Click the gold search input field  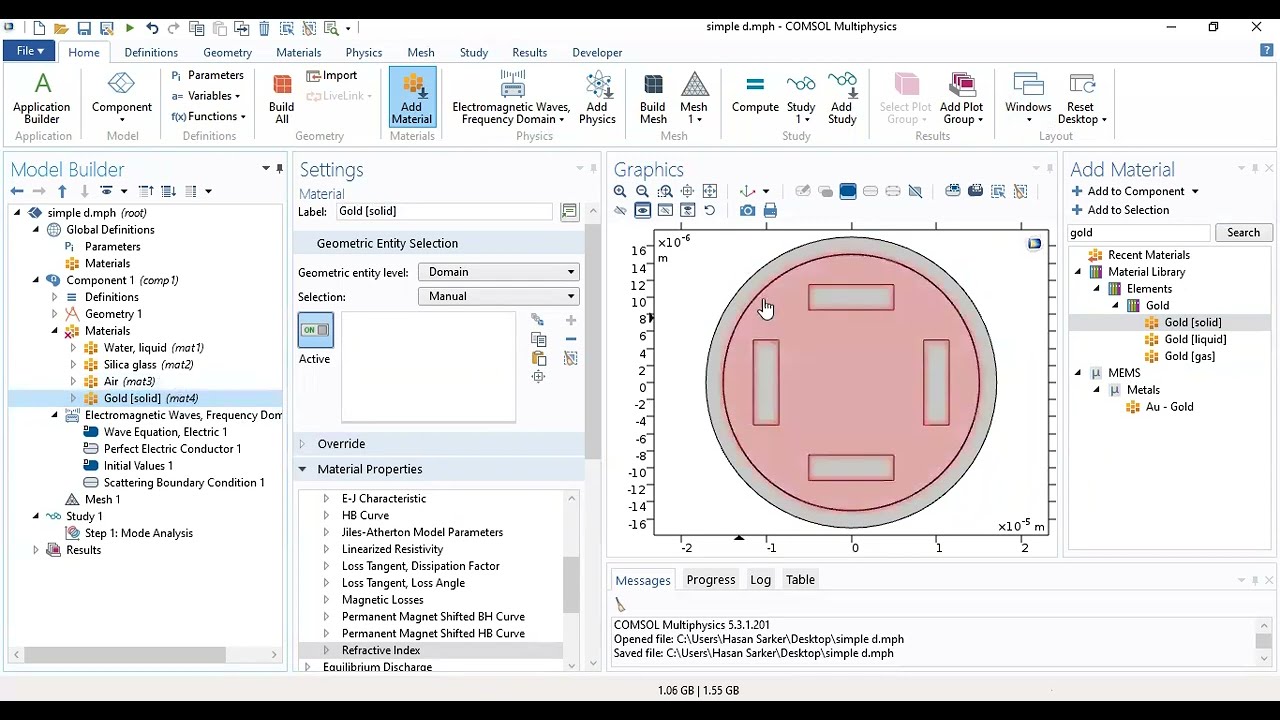coord(1139,233)
